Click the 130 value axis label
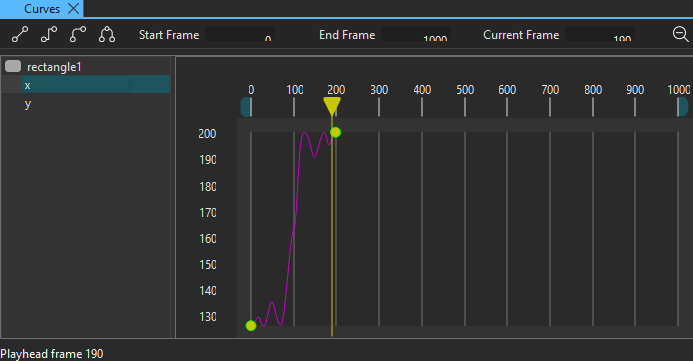 (208, 317)
